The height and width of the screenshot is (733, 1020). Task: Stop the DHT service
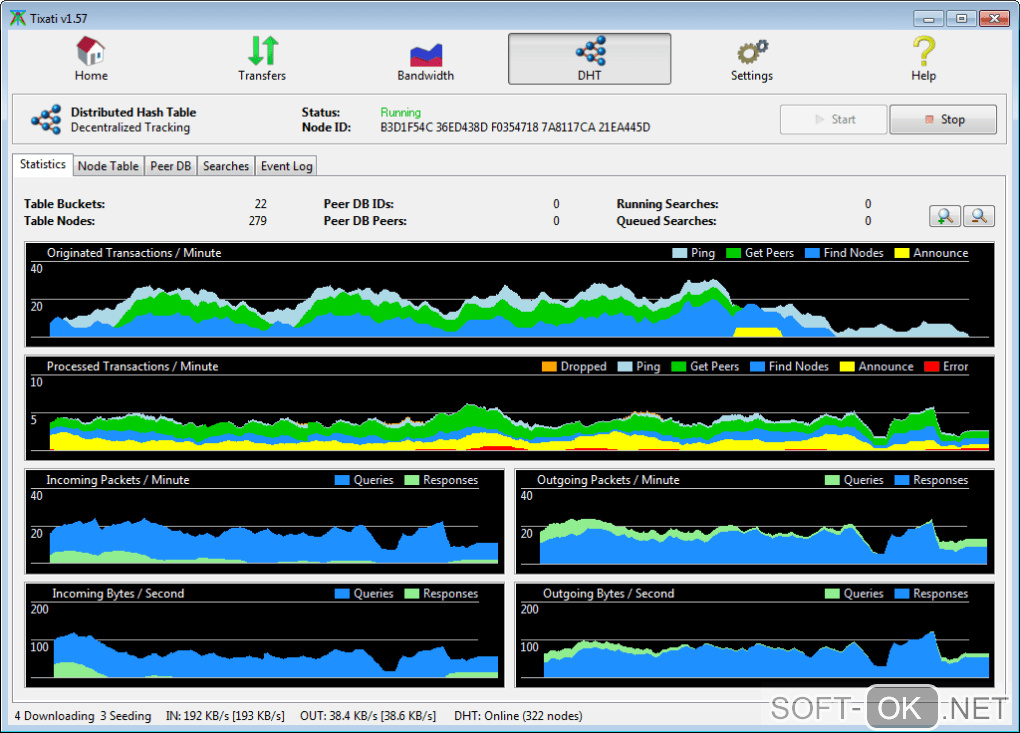click(943, 120)
